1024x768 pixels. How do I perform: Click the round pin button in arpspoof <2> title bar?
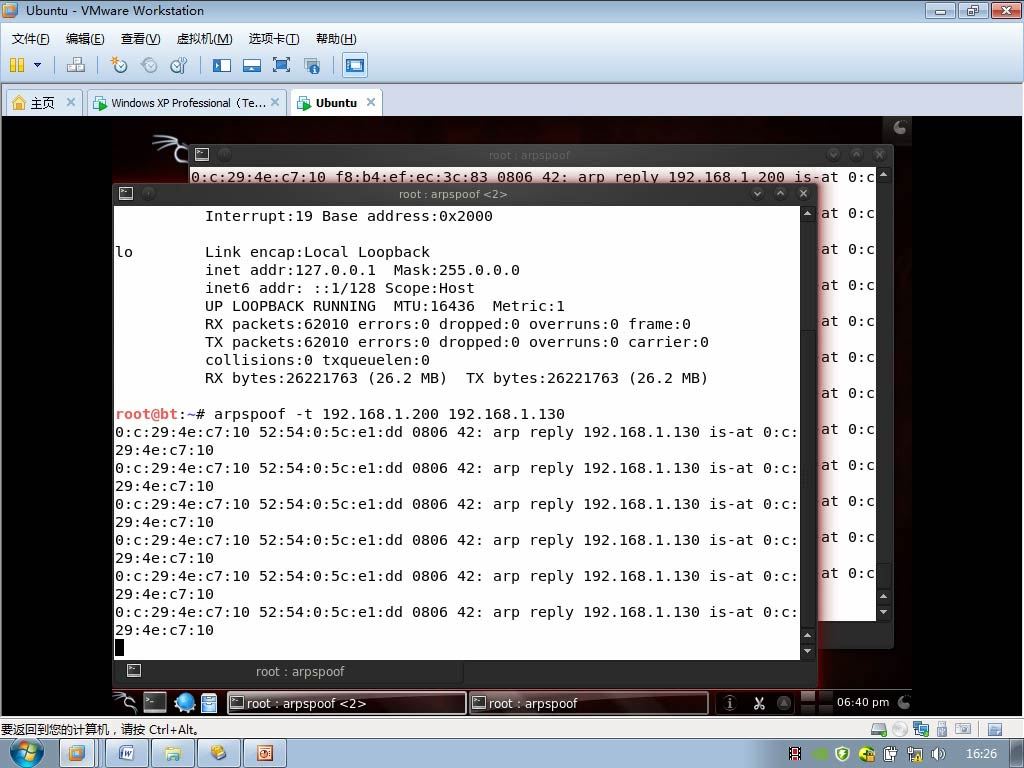point(149,193)
